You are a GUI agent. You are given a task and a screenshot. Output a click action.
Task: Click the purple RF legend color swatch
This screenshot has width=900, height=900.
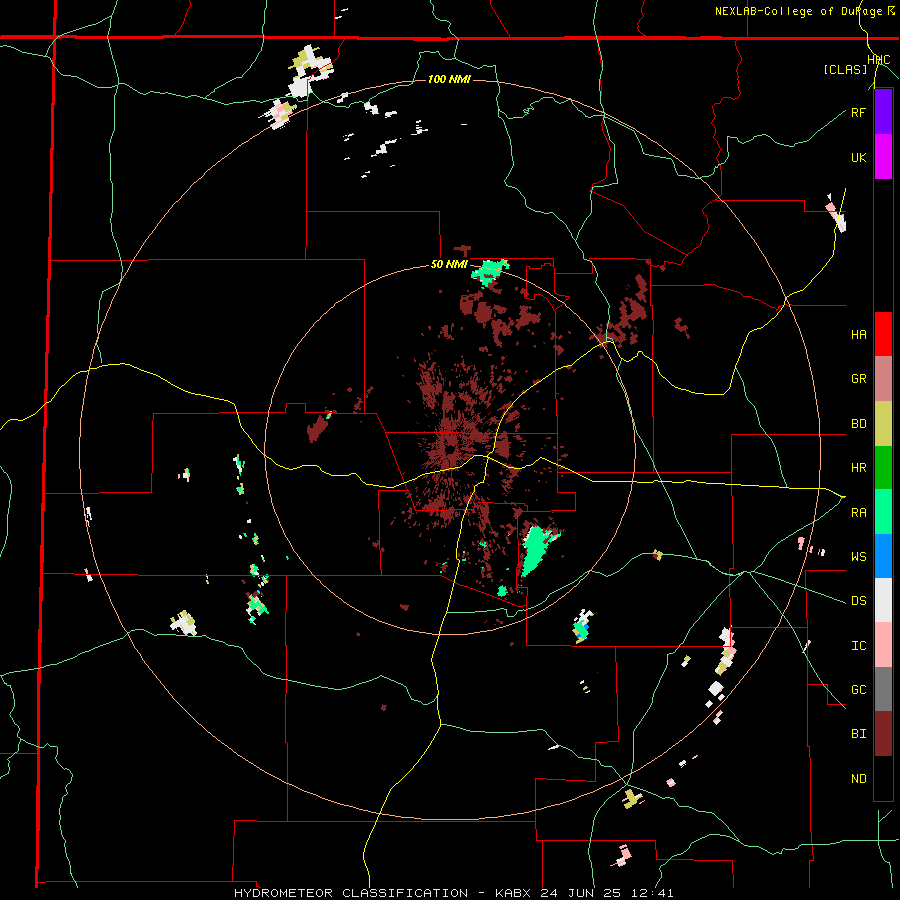[883, 112]
